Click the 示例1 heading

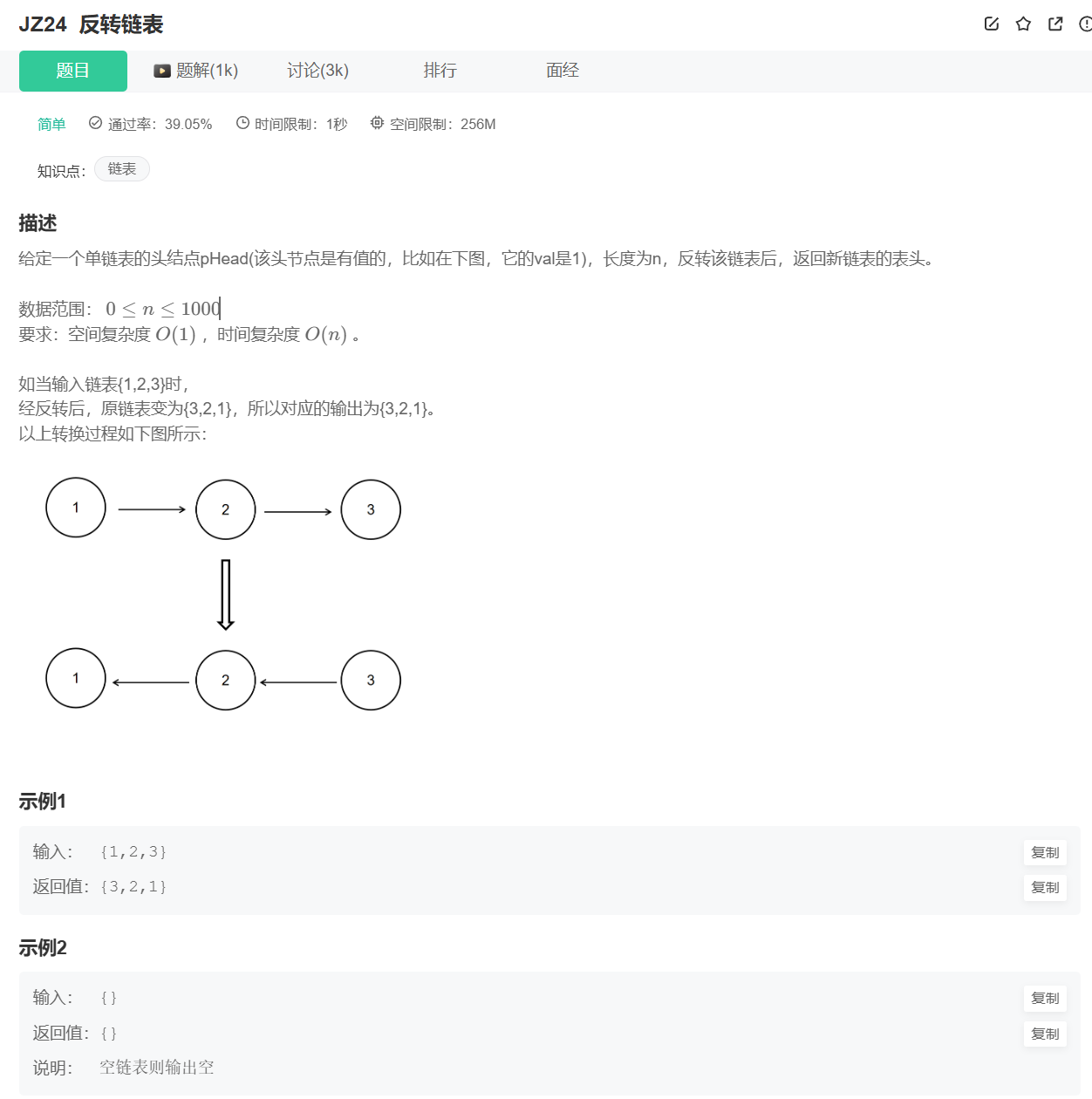tap(42, 801)
